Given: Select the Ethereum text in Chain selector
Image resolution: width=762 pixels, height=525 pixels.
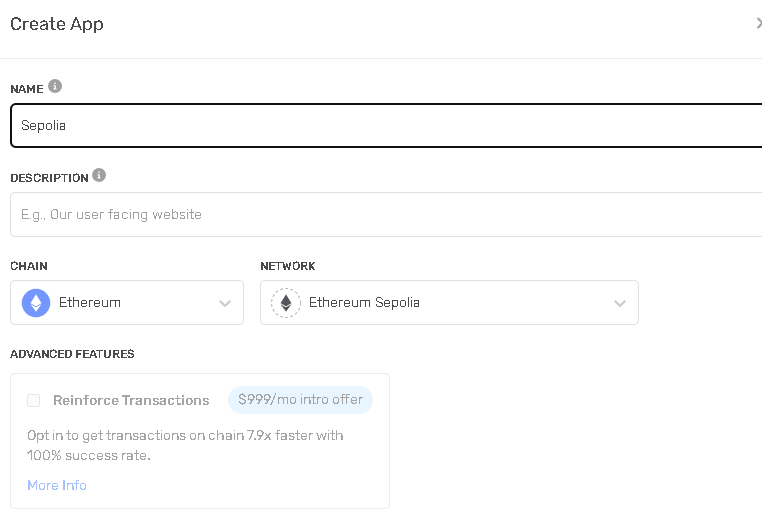Looking at the screenshot, I should (x=90, y=303).
